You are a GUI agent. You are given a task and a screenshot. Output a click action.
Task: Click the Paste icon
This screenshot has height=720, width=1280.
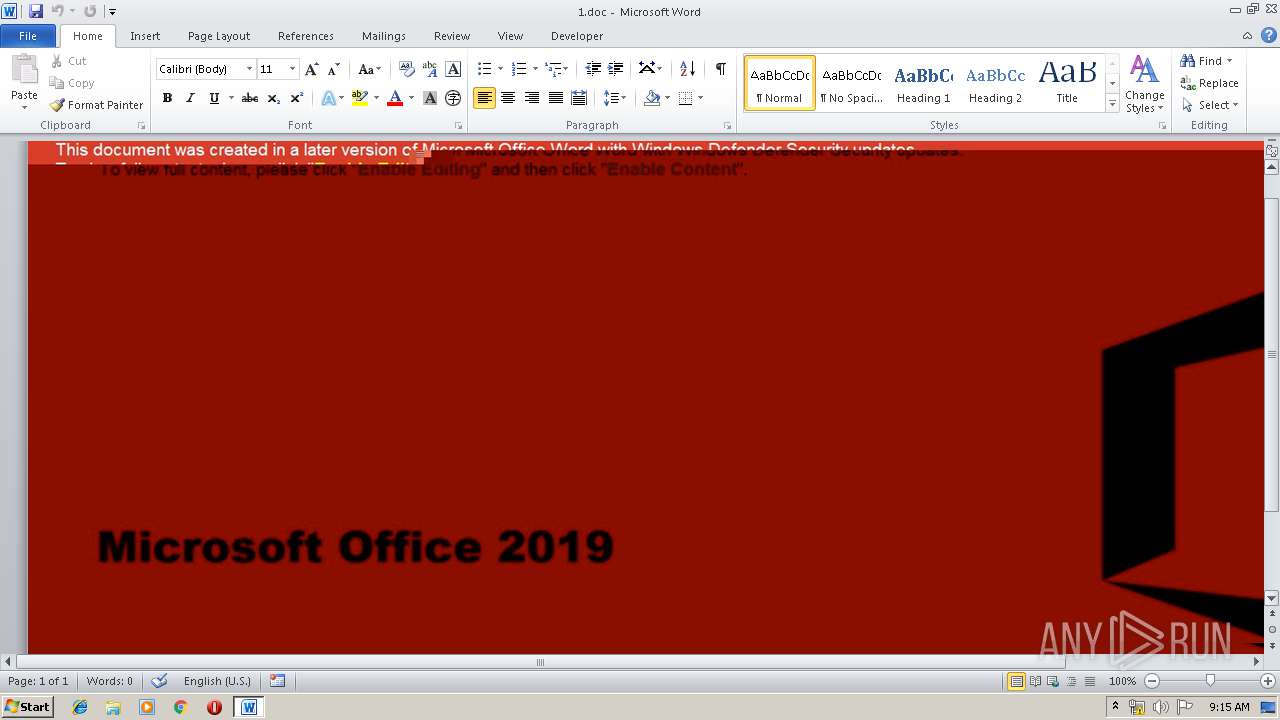pyautogui.click(x=24, y=70)
